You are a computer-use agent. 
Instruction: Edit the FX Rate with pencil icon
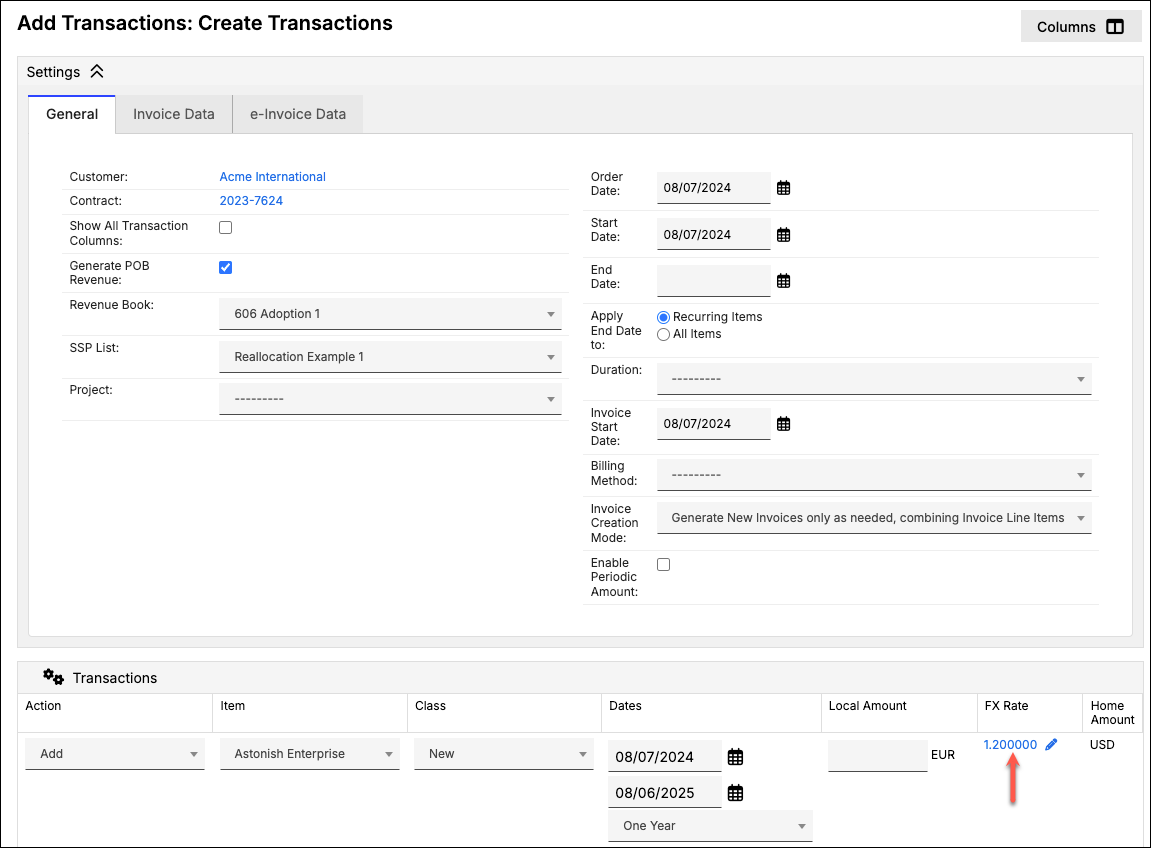[x=1051, y=744]
